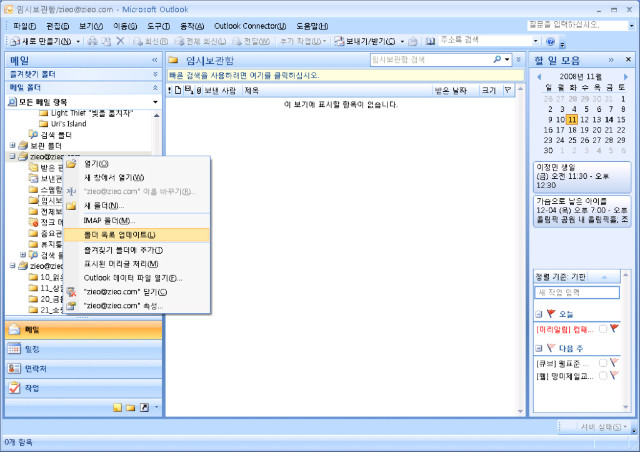Go to next month in the calendar
The height and width of the screenshot is (452, 640).
[x=625, y=76]
